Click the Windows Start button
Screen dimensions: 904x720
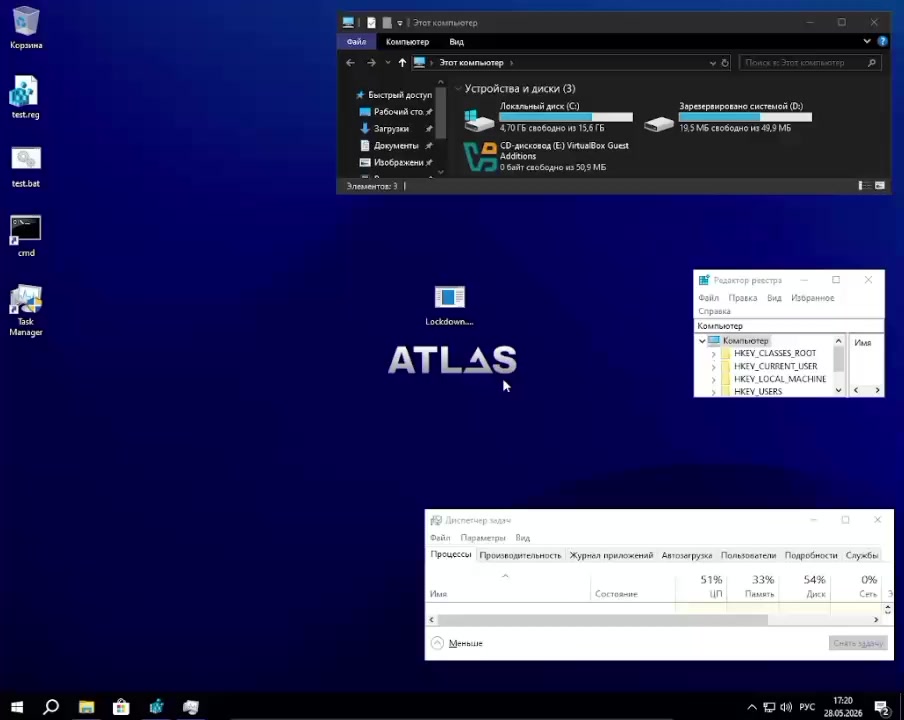(x=17, y=707)
